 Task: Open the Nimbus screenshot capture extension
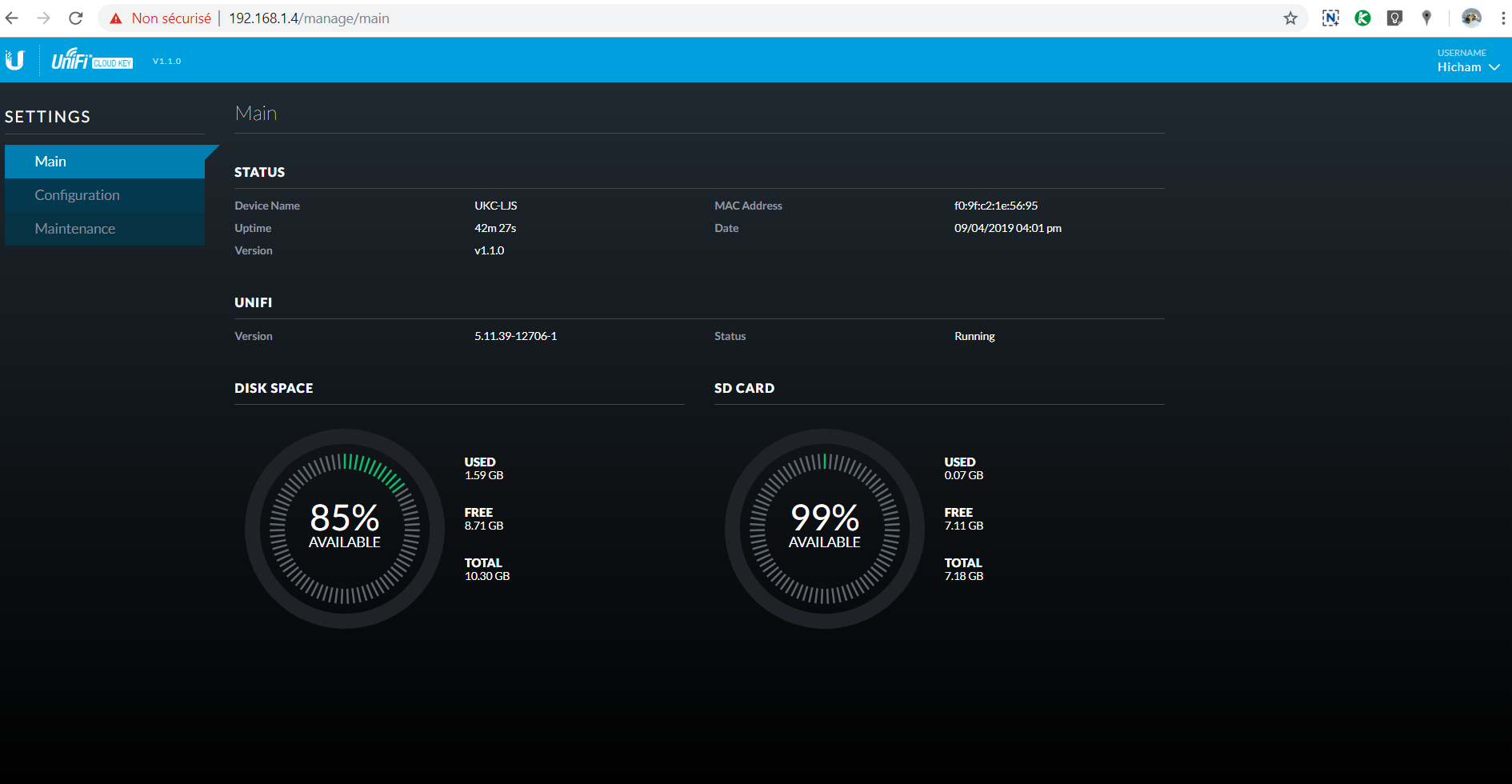coord(1330,18)
